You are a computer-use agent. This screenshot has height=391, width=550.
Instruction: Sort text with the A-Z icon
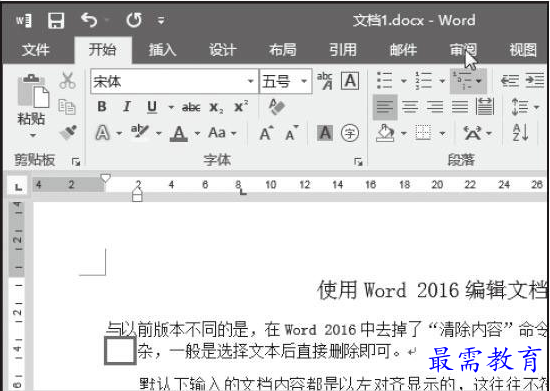pos(521,133)
